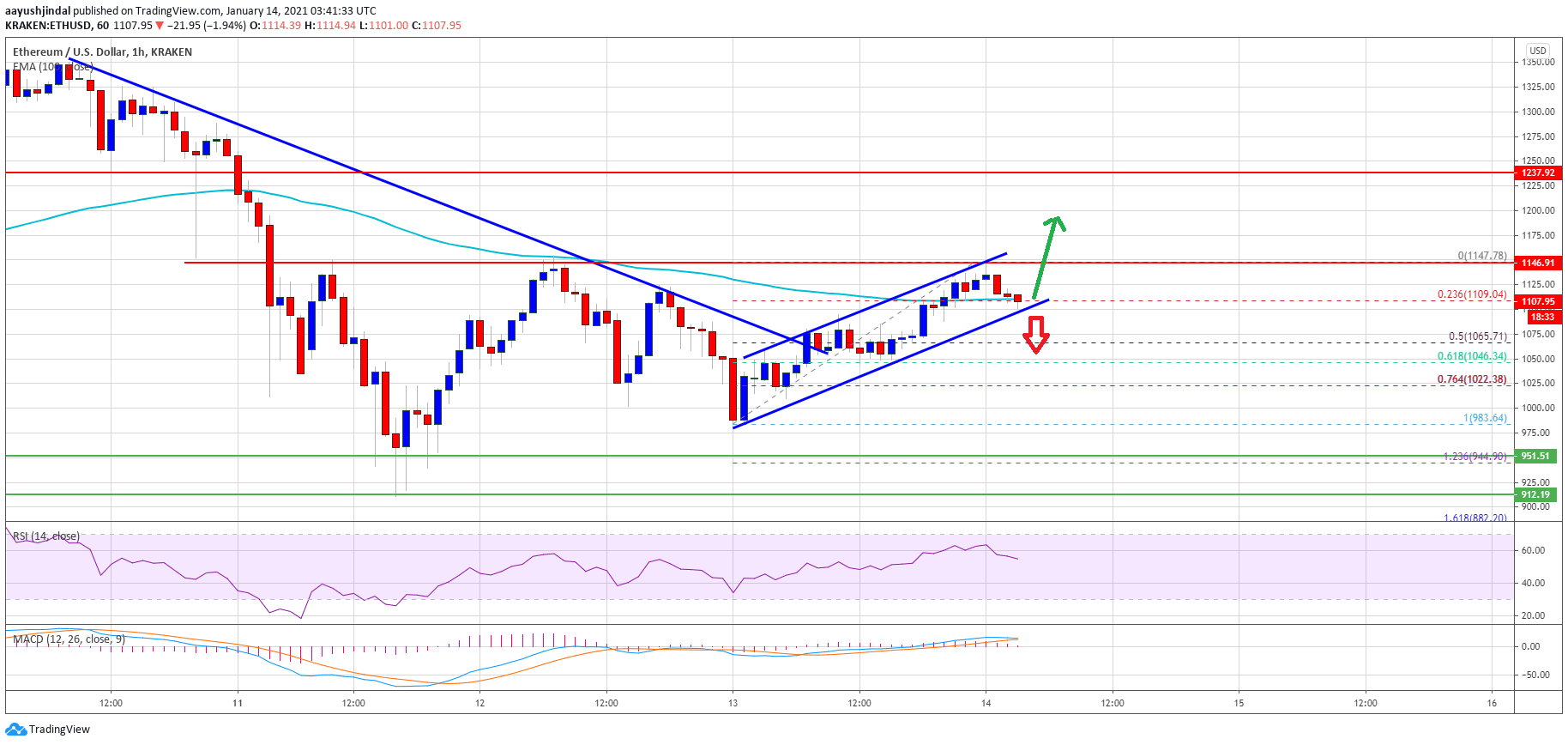The width and height of the screenshot is (1568, 745).
Task: Click the 1200.00 price axis tick
Action: click(1538, 210)
